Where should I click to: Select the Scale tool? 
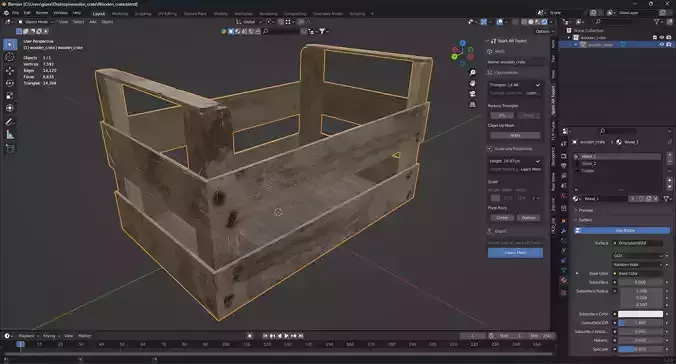10,95
